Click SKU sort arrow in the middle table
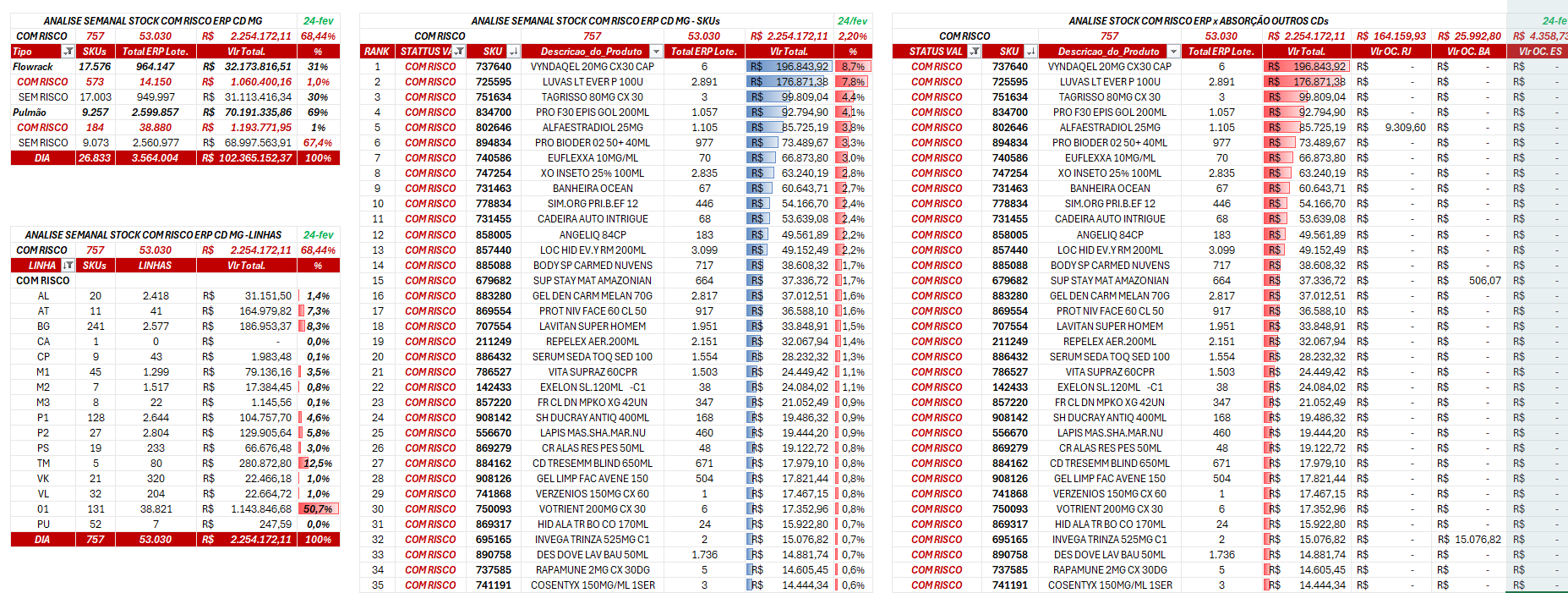The height and width of the screenshot is (593, 1568). 513,52
